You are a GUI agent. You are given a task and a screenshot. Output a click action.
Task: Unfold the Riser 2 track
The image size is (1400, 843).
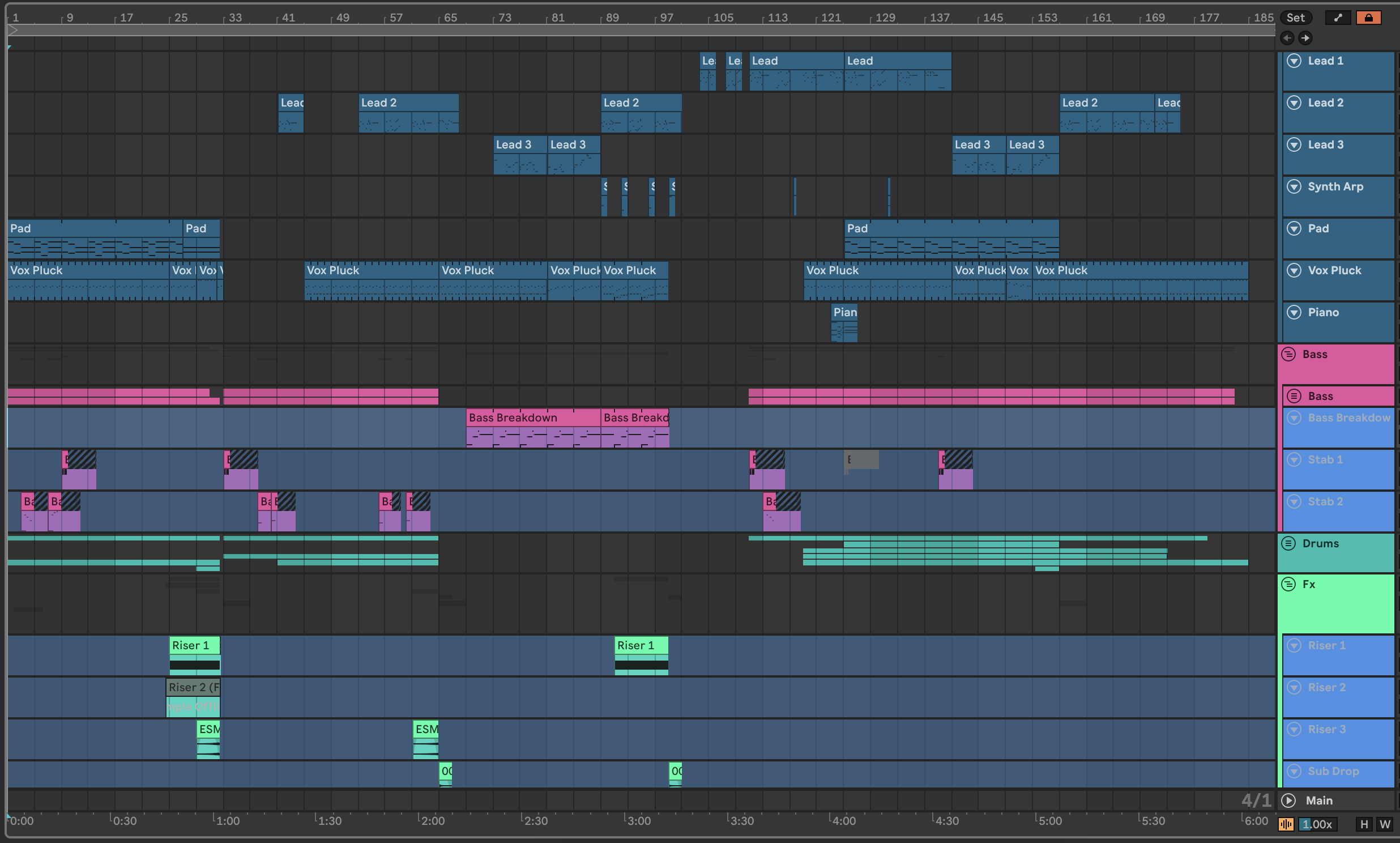click(x=1294, y=688)
